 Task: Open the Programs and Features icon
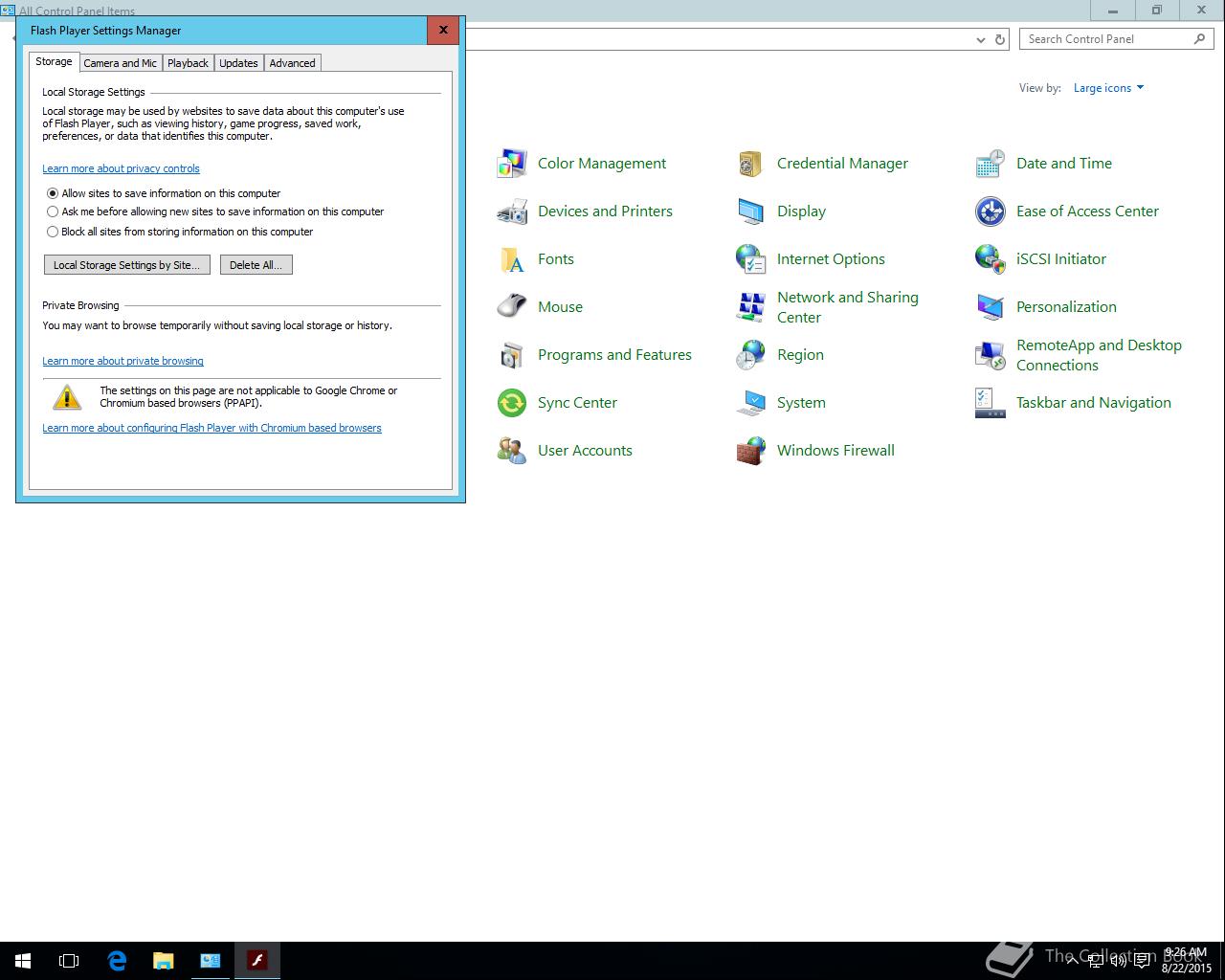512,355
